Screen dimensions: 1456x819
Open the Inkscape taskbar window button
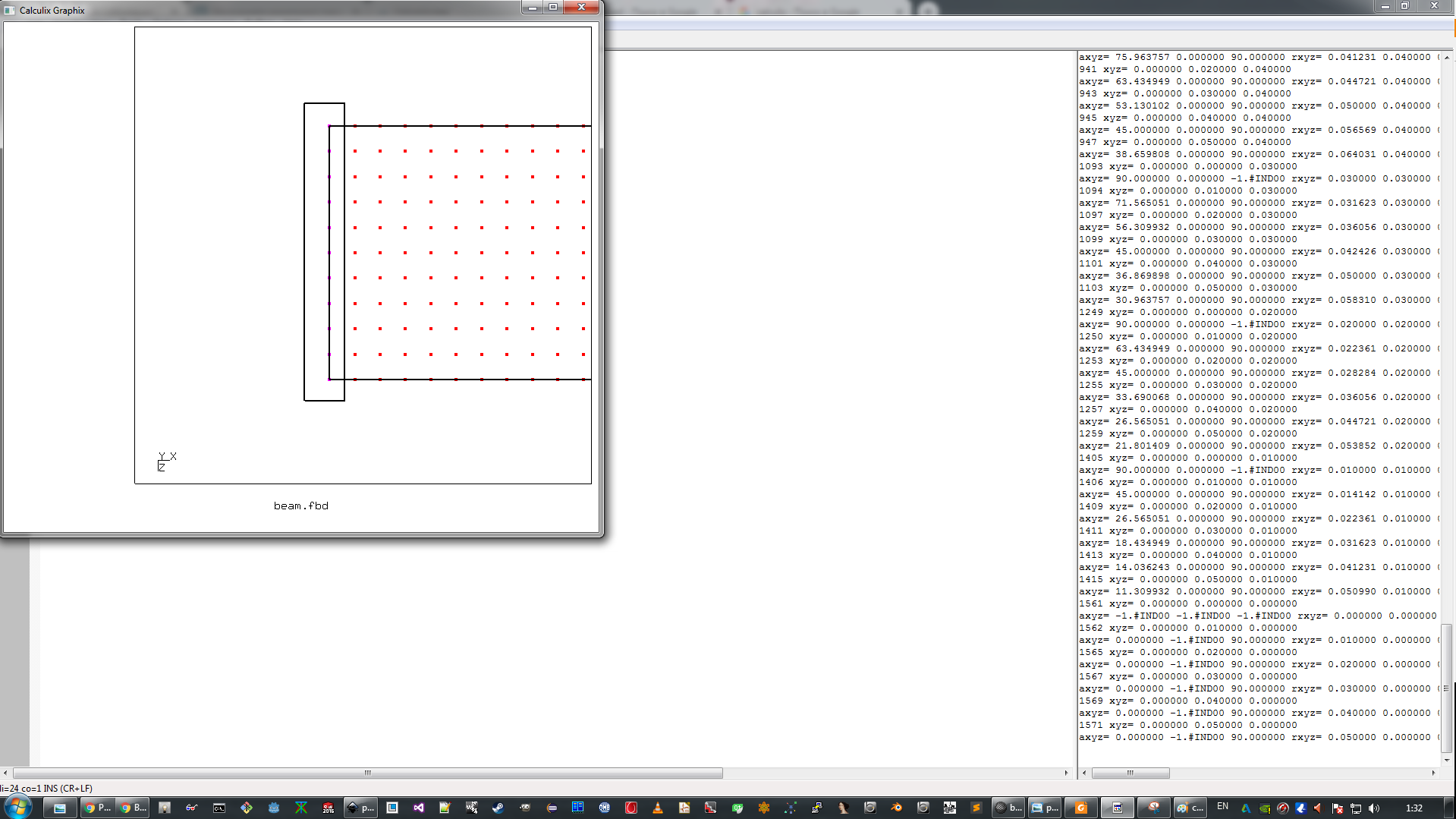[x=360, y=808]
